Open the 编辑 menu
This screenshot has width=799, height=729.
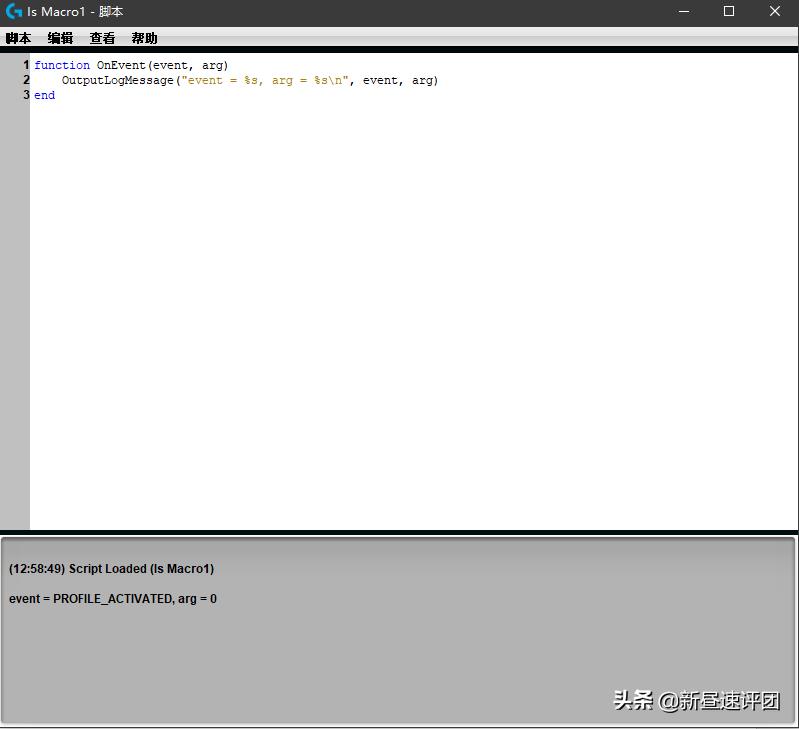point(60,39)
